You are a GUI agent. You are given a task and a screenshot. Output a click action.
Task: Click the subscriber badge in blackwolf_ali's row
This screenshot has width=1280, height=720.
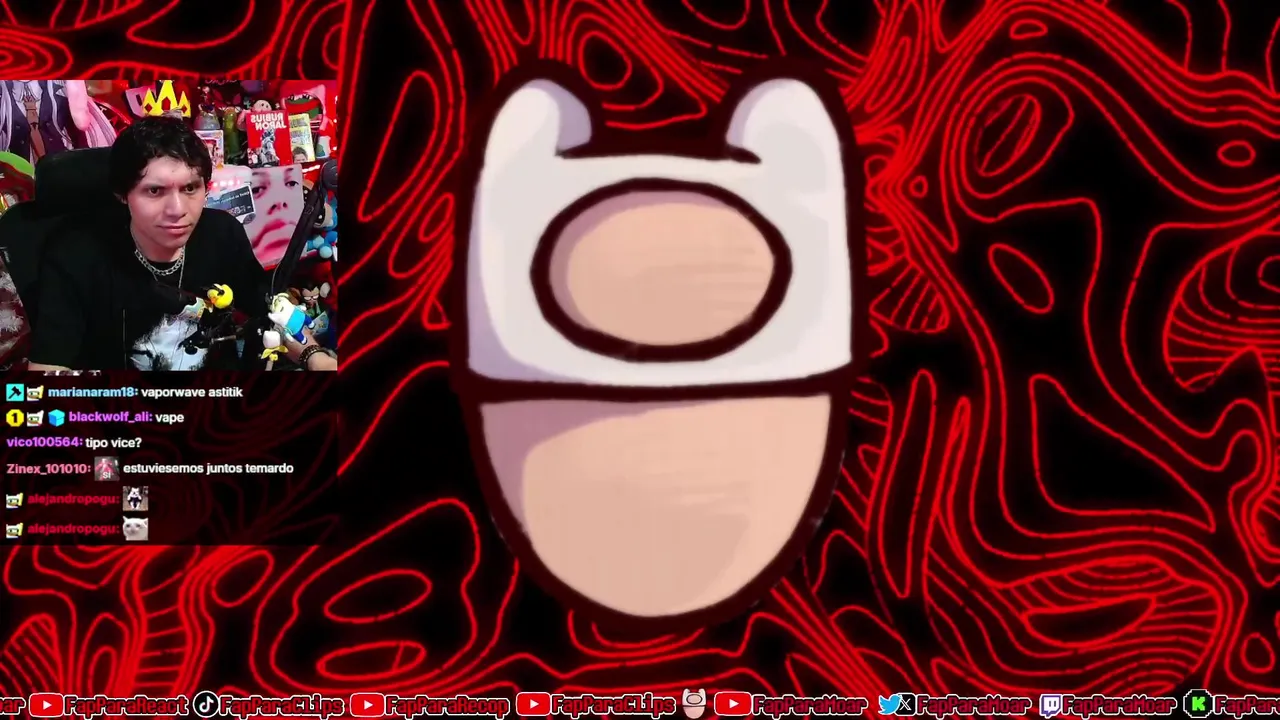[x=35, y=418]
